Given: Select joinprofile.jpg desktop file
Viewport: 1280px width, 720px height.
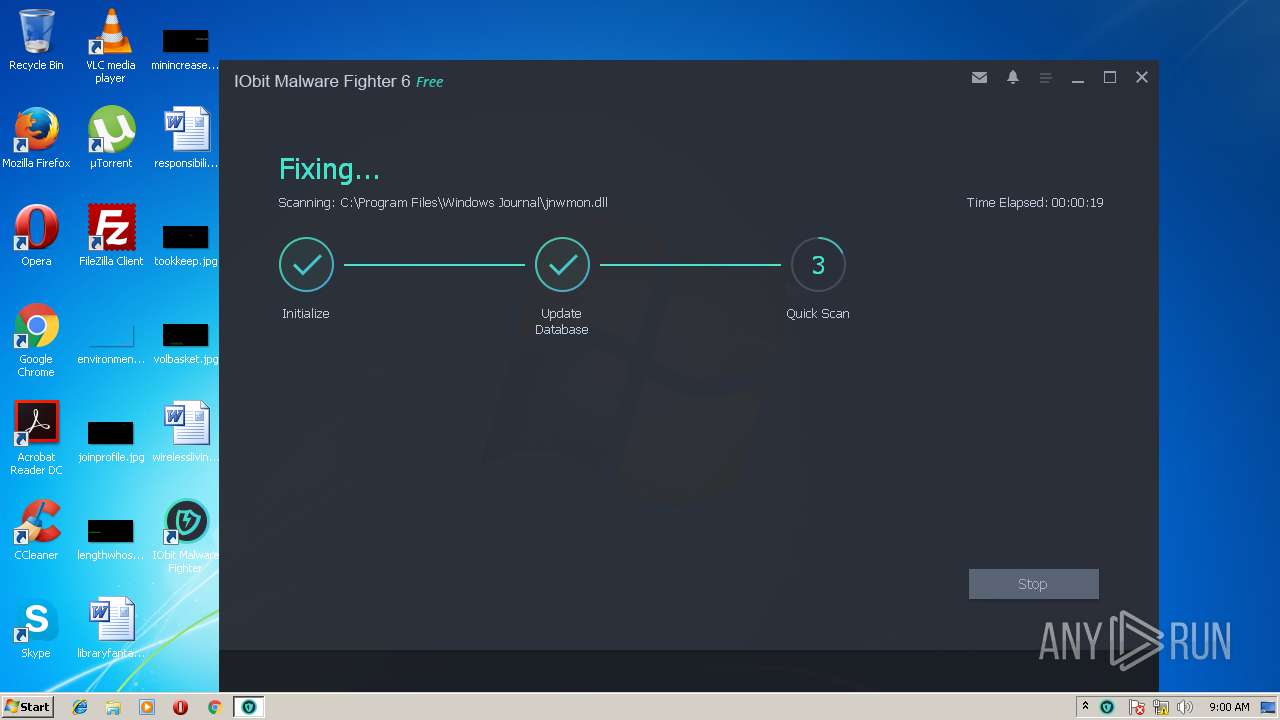Looking at the screenshot, I should tap(110, 442).
